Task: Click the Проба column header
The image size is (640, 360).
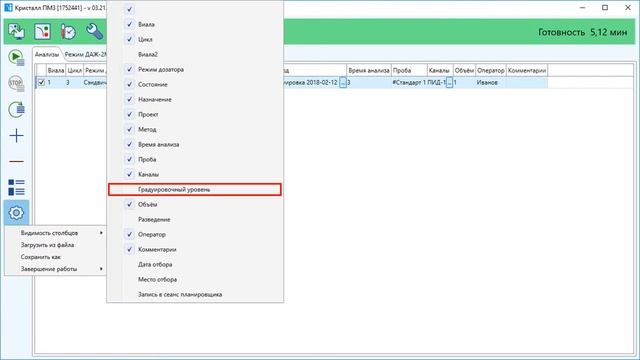Action: [409, 70]
